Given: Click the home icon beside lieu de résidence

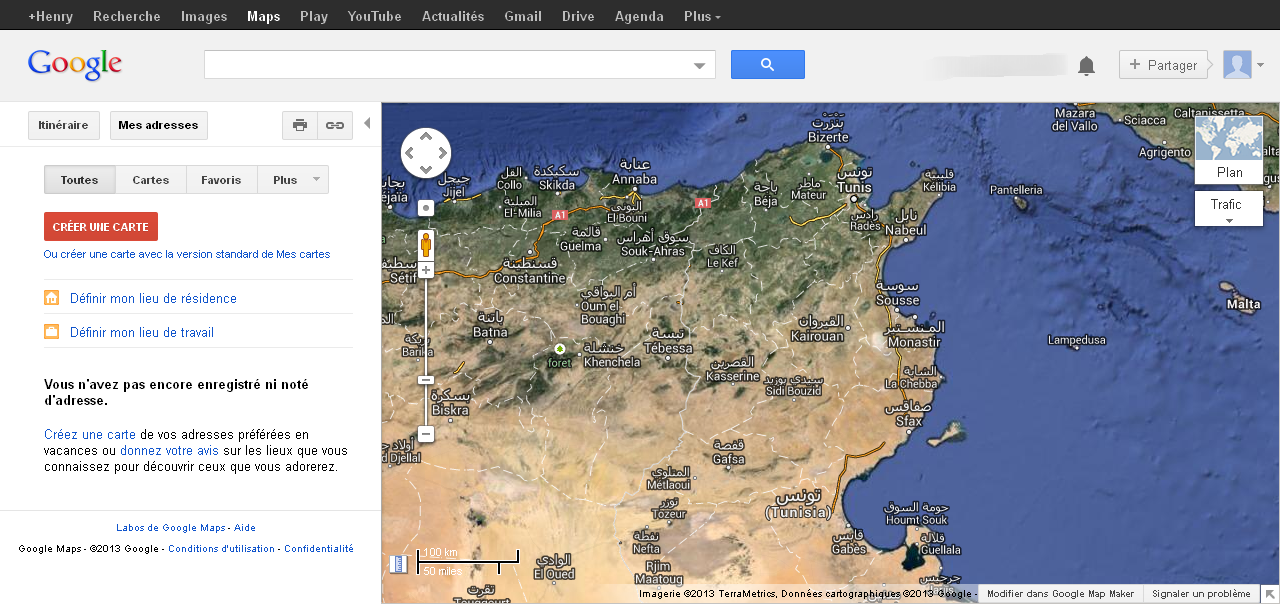Looking at the screenshot, I should [x=51, y=298].
